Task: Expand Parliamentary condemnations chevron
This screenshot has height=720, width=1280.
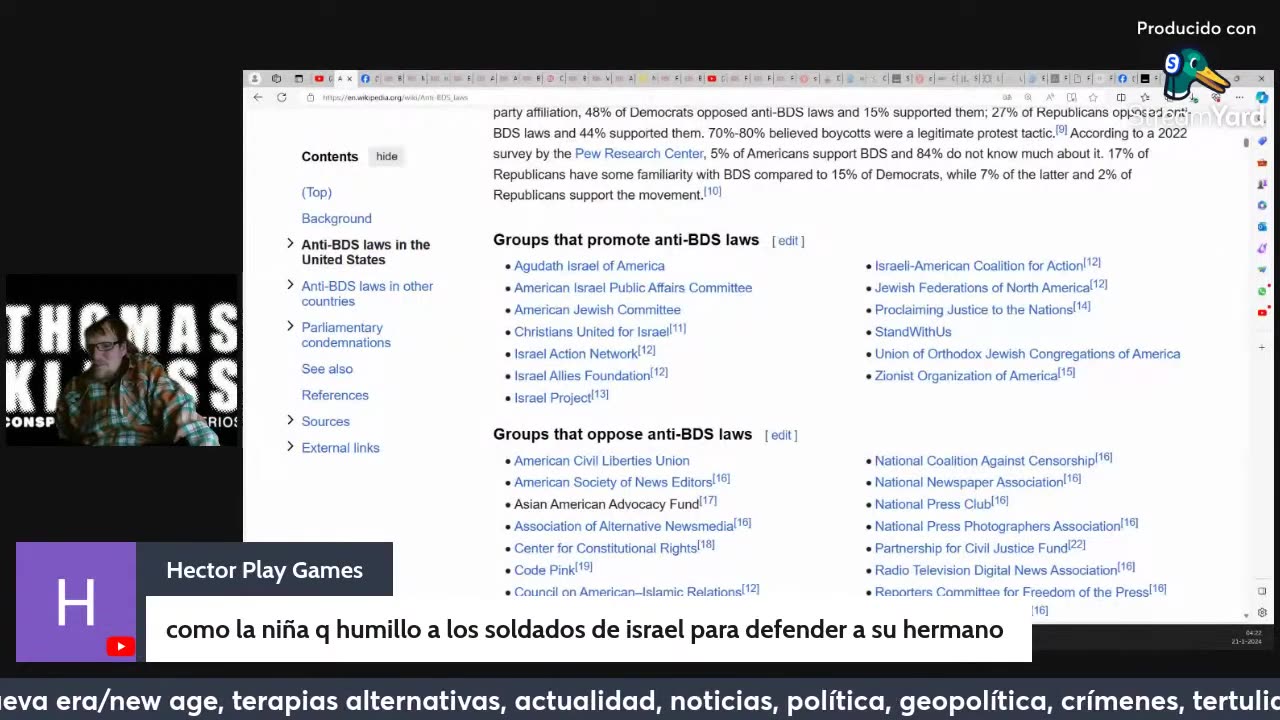Action: (x=290, y=327)
